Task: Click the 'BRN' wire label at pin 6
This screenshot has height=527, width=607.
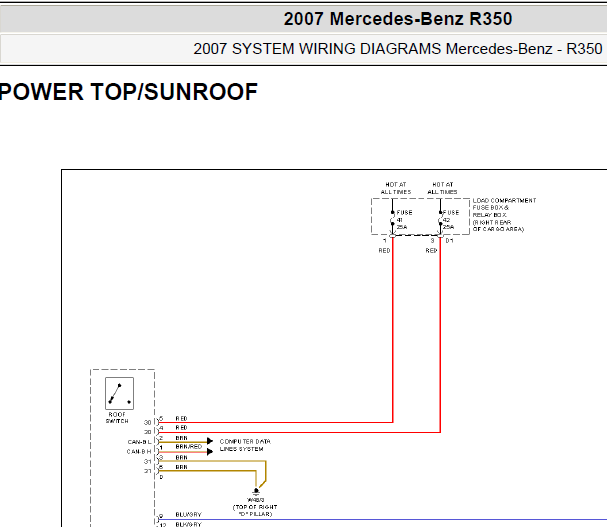Action: tap(181, 467)
